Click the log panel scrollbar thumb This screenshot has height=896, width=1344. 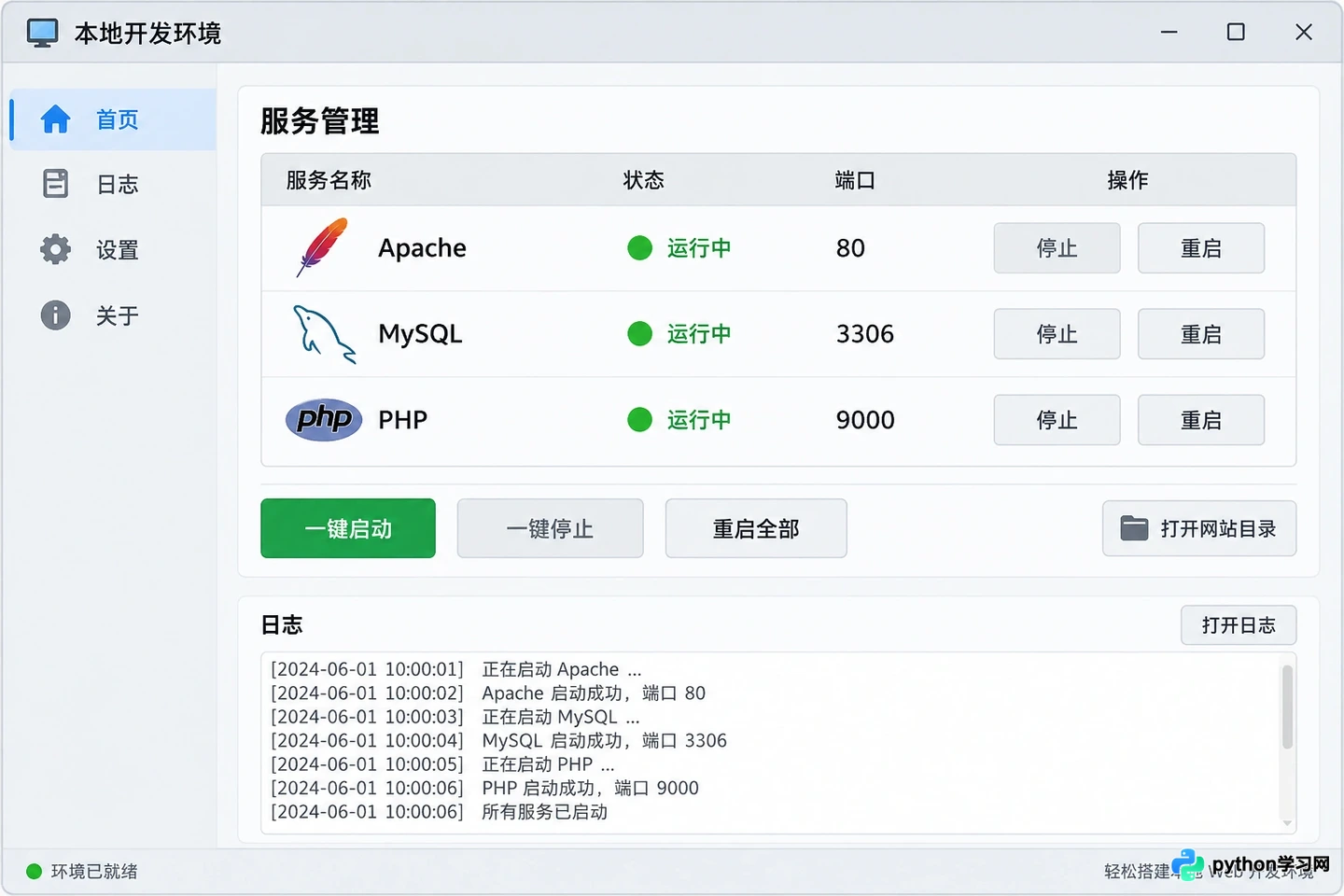(1287, 707)
